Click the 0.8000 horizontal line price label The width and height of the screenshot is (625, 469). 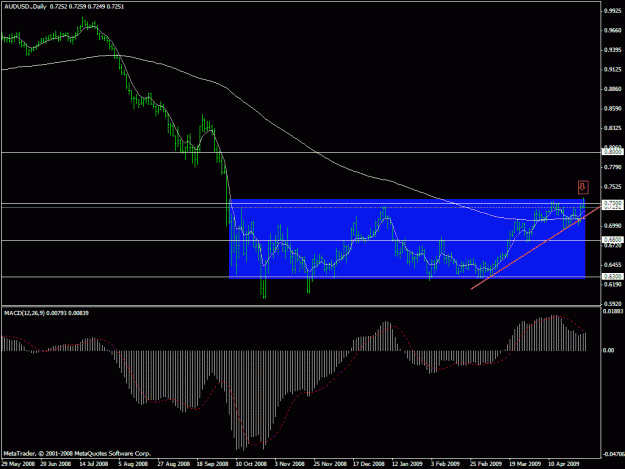tap(613, 152)
